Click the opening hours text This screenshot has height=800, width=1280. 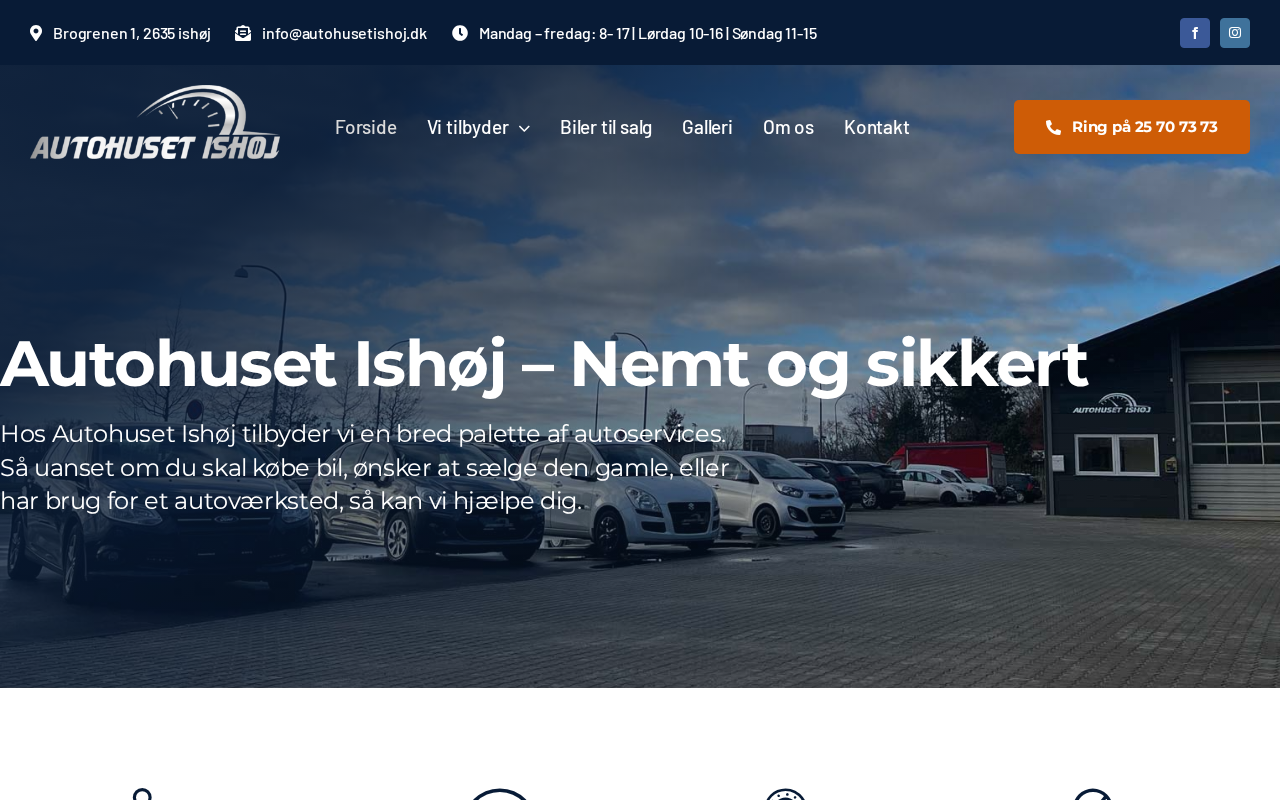click(648, 33)
